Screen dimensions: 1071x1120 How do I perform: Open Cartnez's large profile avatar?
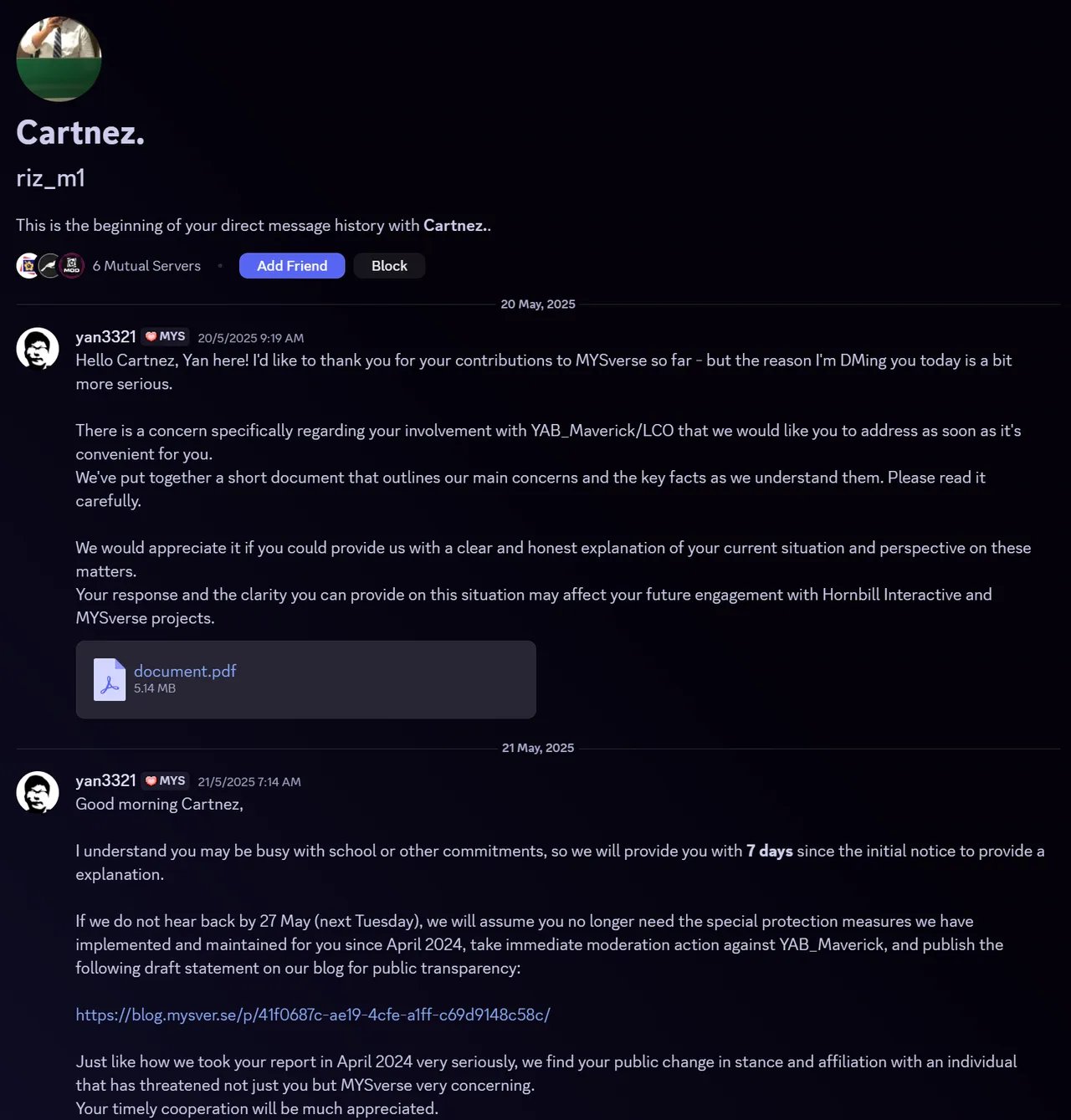(59, 59)
